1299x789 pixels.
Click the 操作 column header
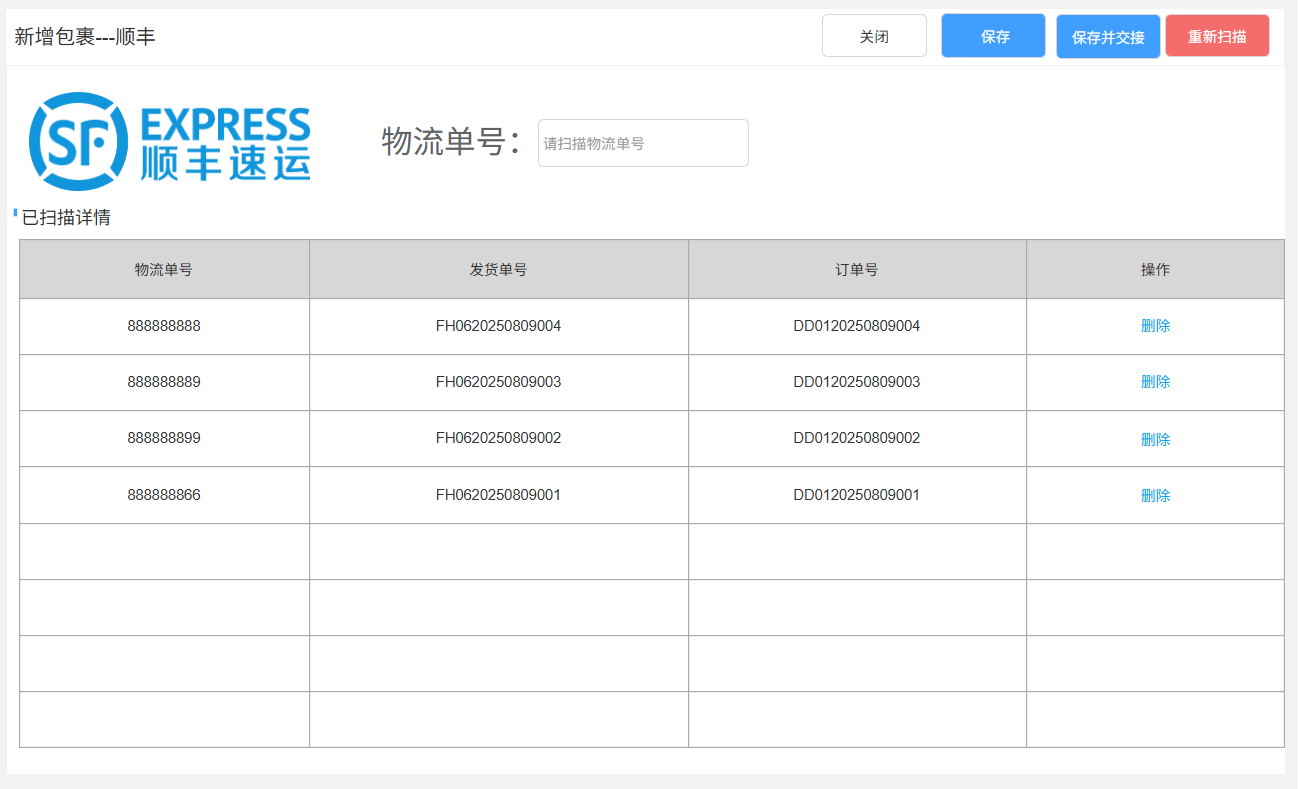(1155, 270)
